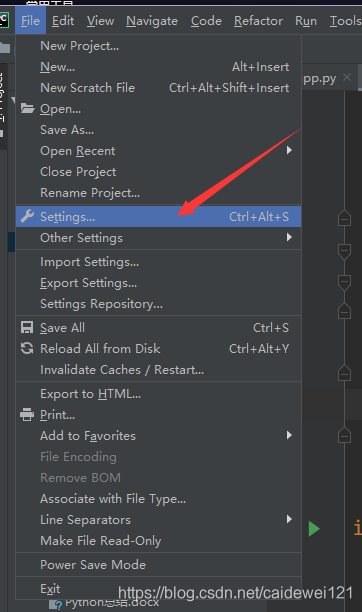362x612 pixels.
Task: Click the Reload All from Disk icon
Action: point(27,348)
